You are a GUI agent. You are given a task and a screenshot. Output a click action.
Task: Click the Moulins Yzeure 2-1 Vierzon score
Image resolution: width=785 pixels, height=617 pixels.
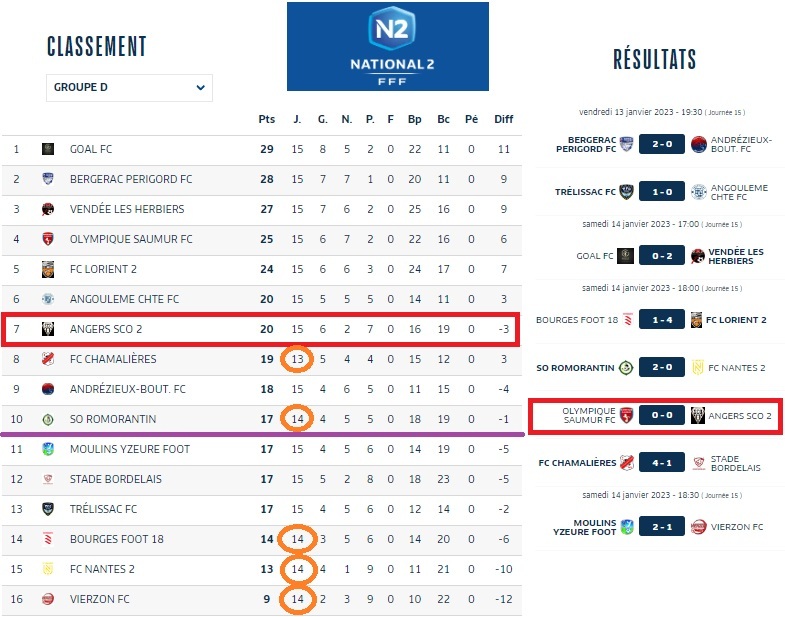661,527
